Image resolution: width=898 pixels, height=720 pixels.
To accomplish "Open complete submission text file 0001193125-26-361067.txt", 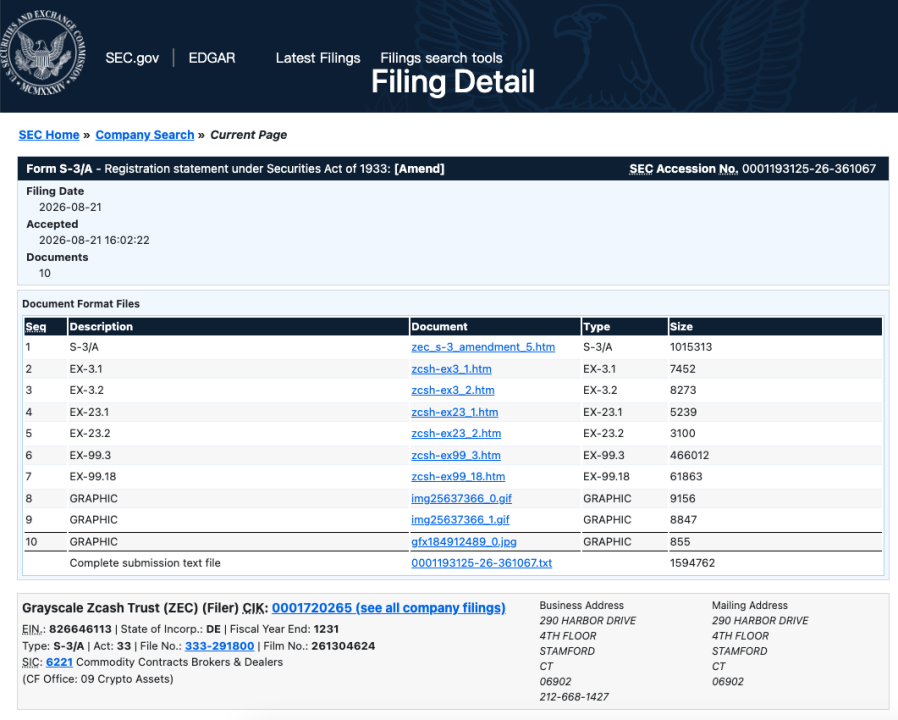I will 482,563.
